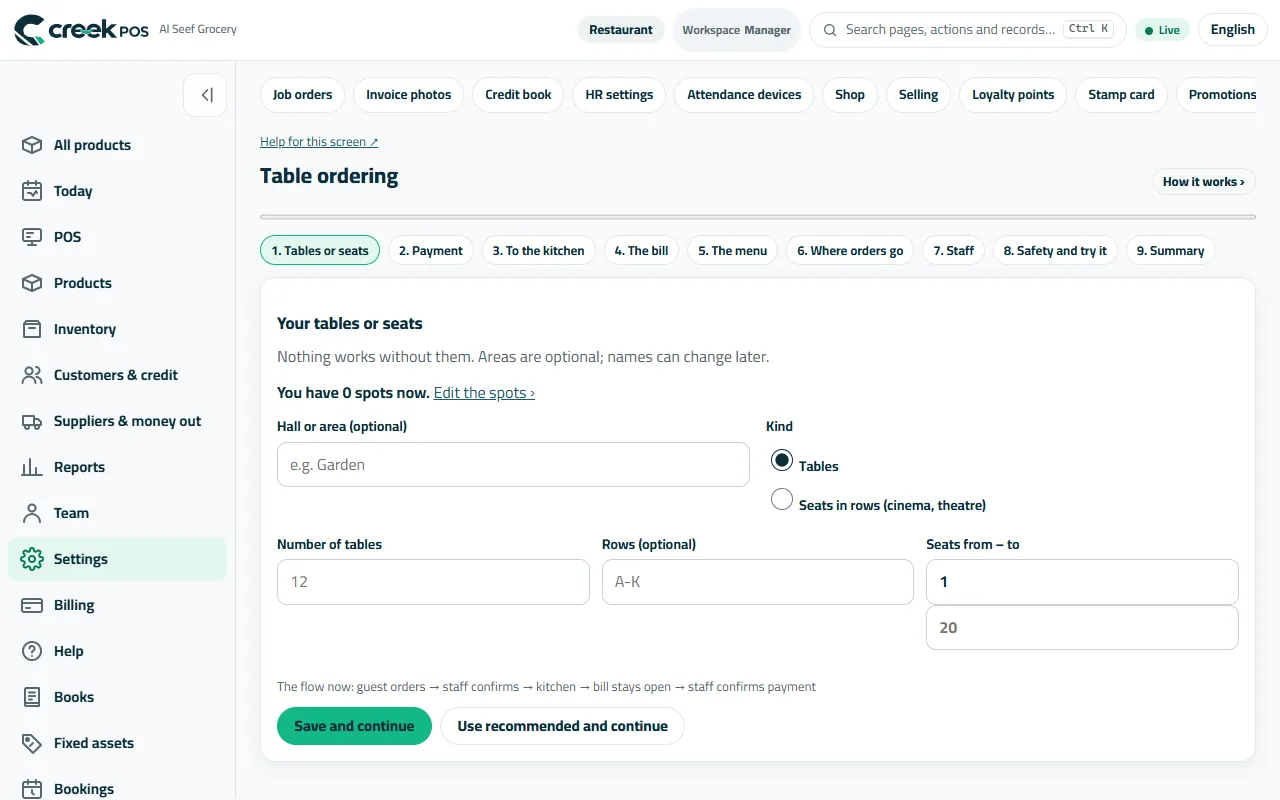Go to step 2 Payment
This screenshot has height=800, width=1280.
click(x=431, y=251)
